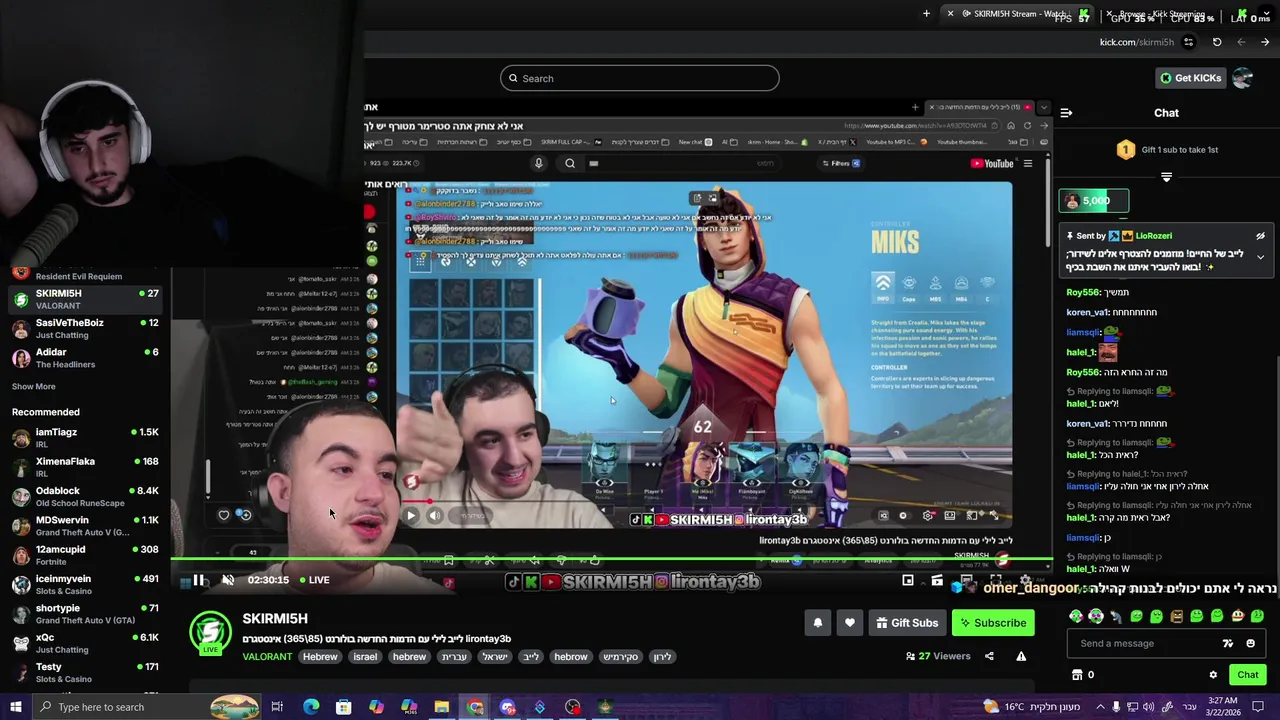This screenshot has width=1280, height=720.
Task: Open the chat settings gear
Action: [1213, 675]
